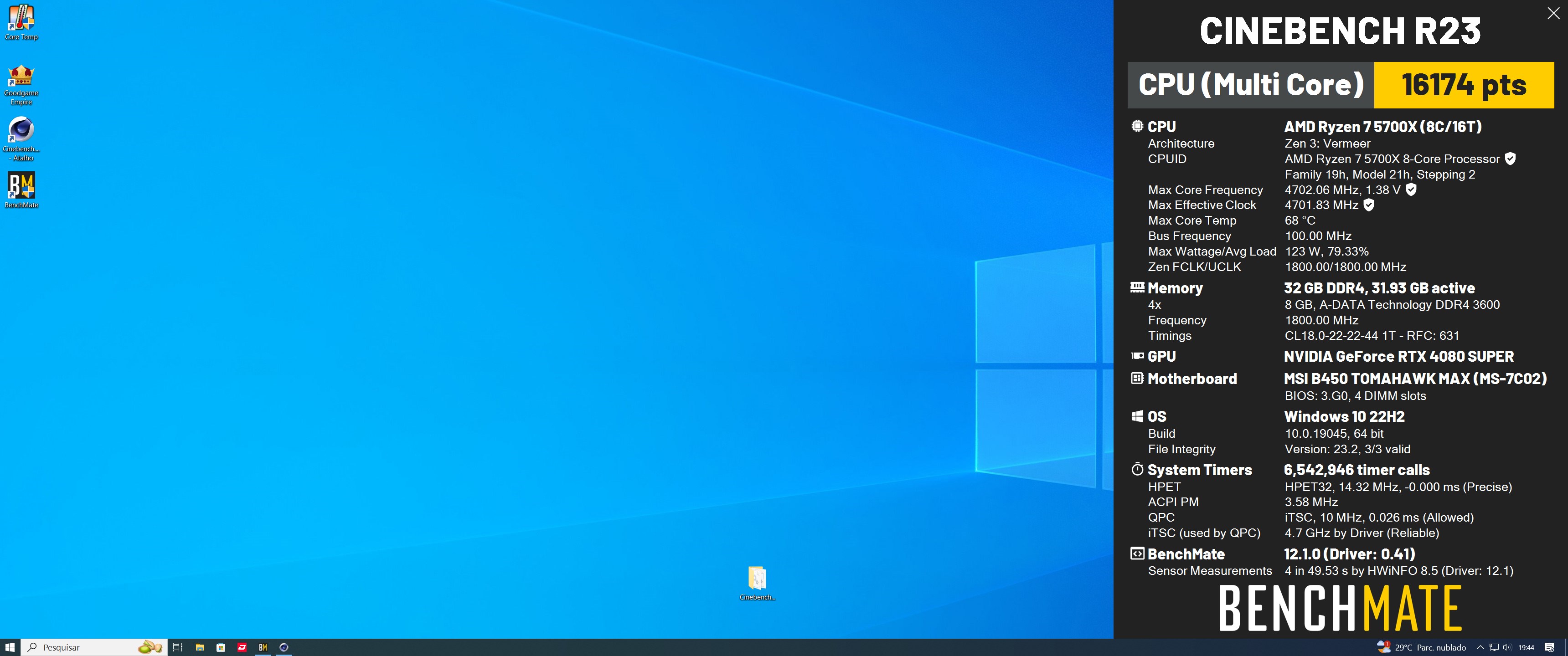Image resolution: width=1568 pixels, height=656 pixels.
Task: Open the Core Temp desktop shortcut
Action: tap(21, 22)
